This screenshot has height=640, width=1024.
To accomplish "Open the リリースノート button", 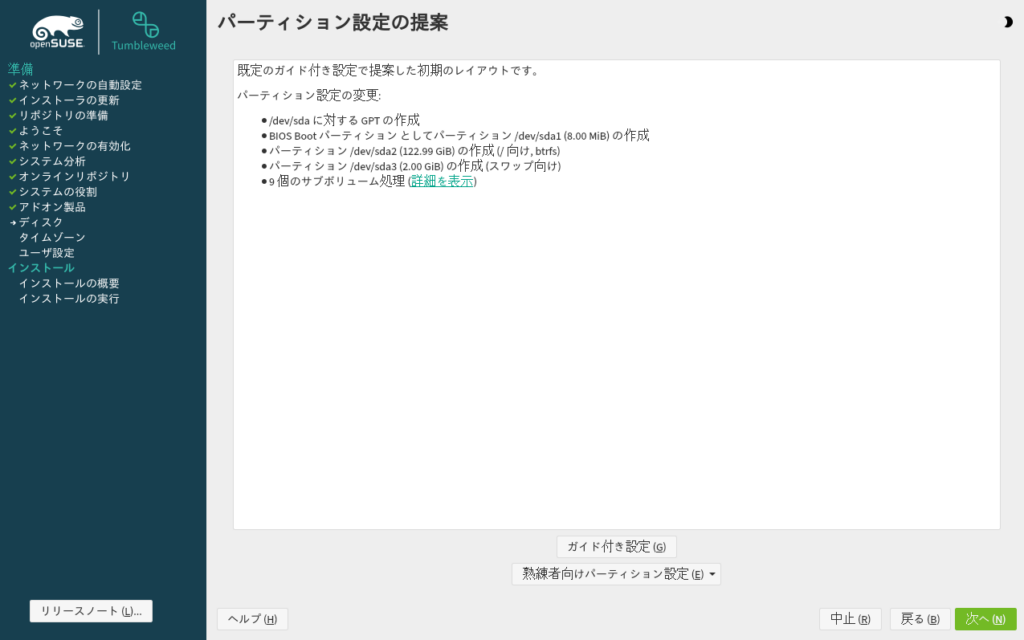I will point(91,611).
